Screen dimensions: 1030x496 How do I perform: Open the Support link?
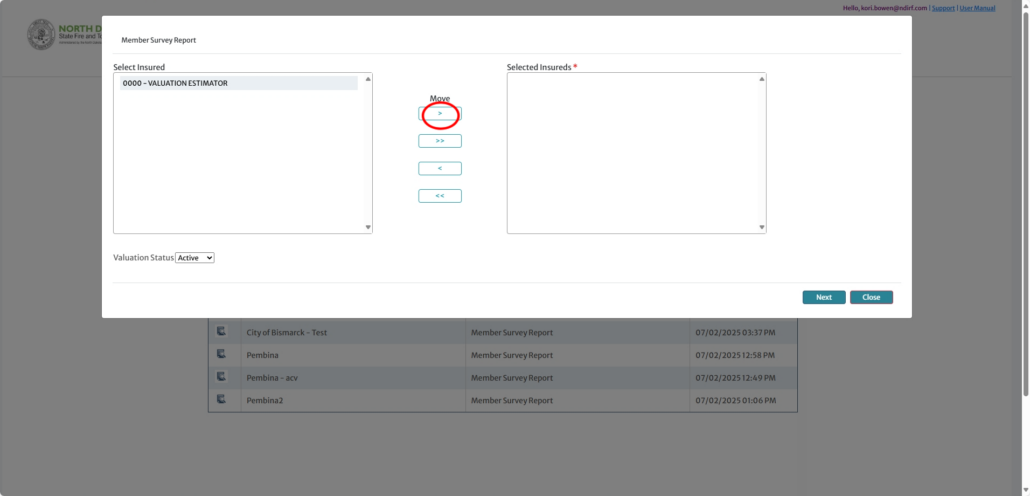(x=943, y=8)
